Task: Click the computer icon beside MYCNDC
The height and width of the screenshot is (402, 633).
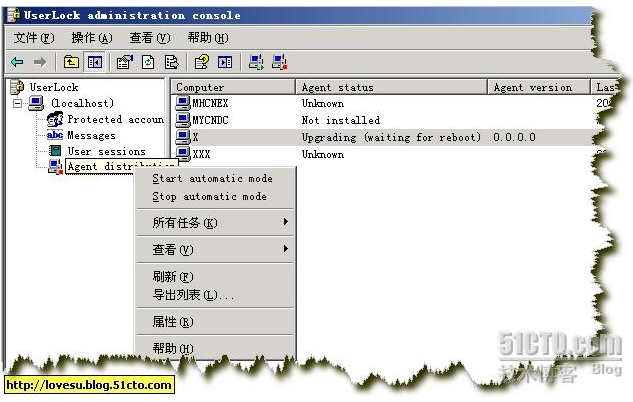Action: [183, 120]
